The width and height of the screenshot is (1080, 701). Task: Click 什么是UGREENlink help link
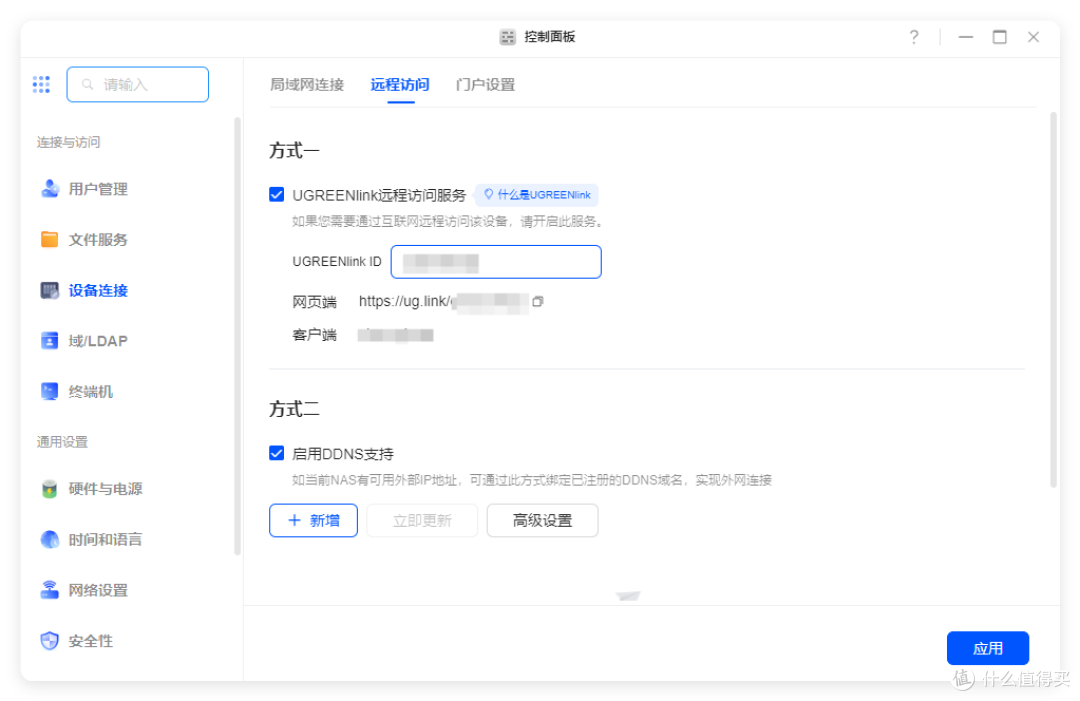pos(537,195)
